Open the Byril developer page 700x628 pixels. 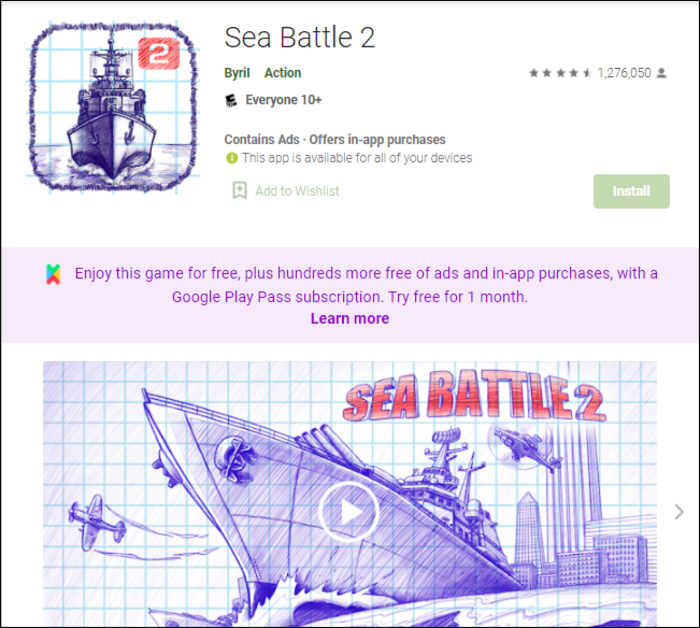(237, 73)
